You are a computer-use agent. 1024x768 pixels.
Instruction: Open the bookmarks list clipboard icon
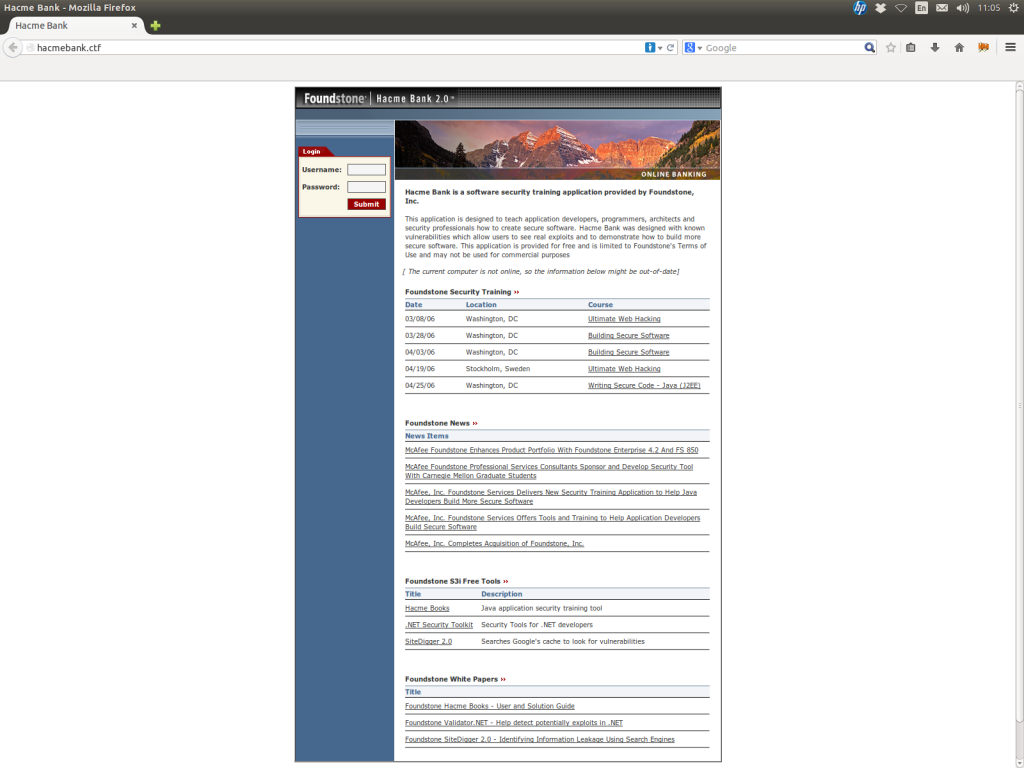point(911,47)
